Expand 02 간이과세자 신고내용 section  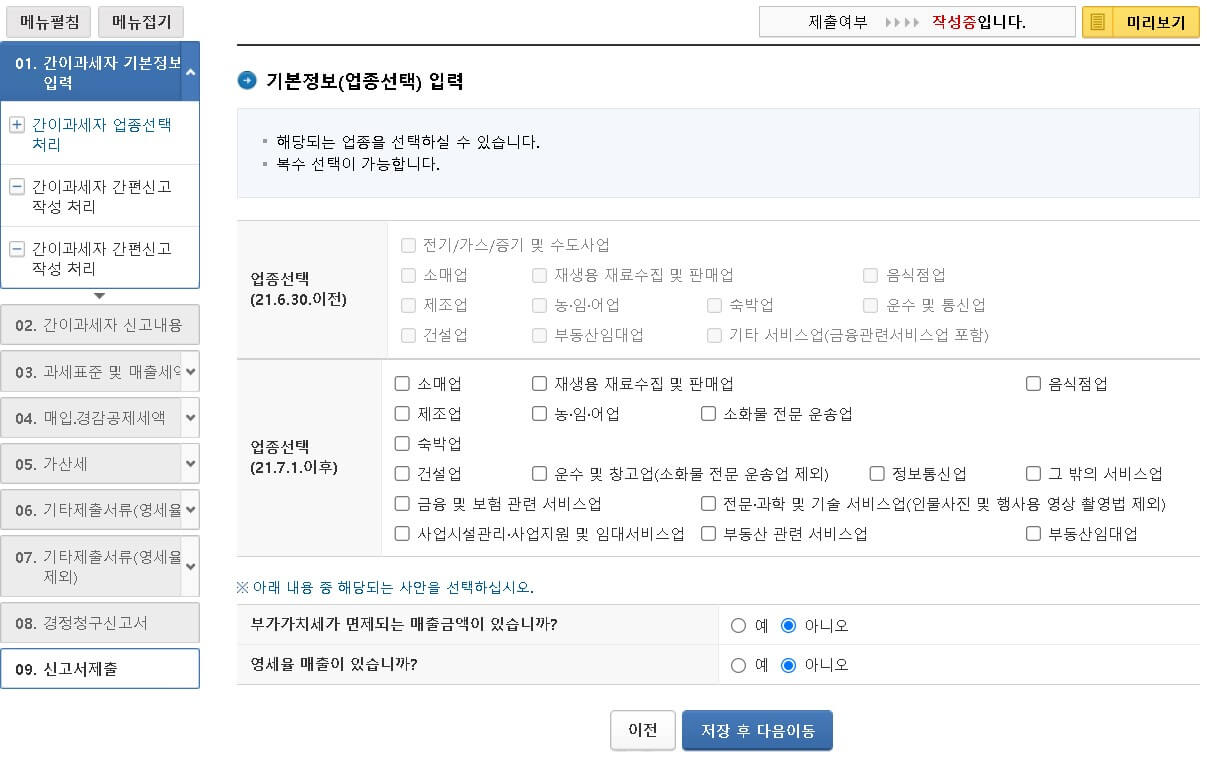[100, 324]
